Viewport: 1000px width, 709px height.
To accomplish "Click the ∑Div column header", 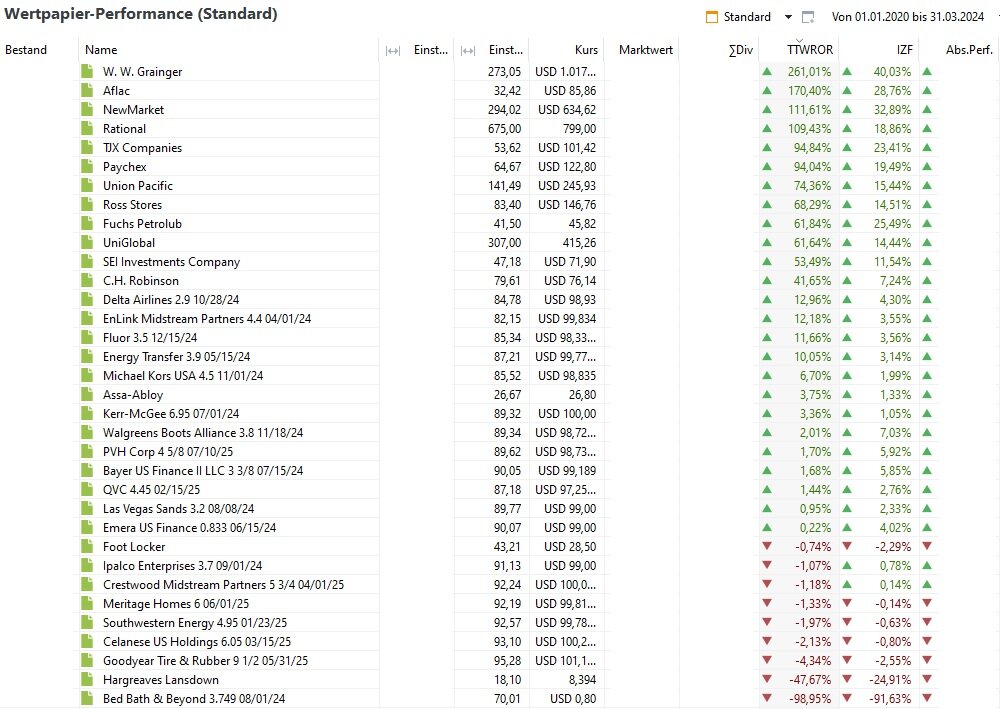I will pos(740,50).
